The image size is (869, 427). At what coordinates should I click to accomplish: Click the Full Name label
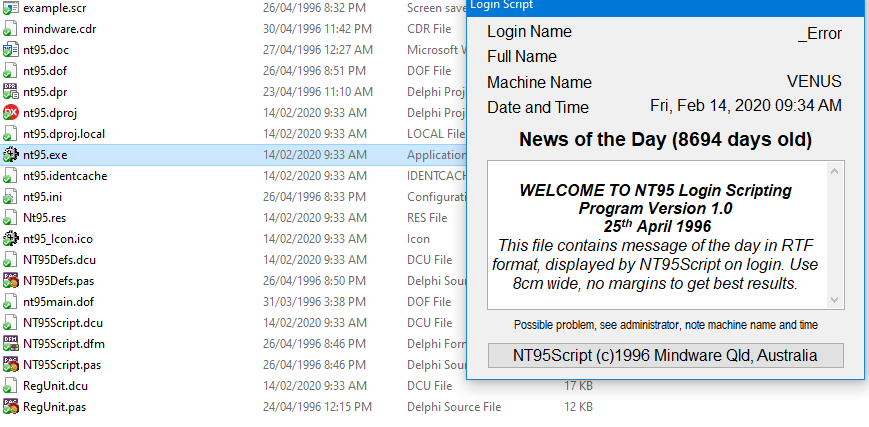click(522, 57)
